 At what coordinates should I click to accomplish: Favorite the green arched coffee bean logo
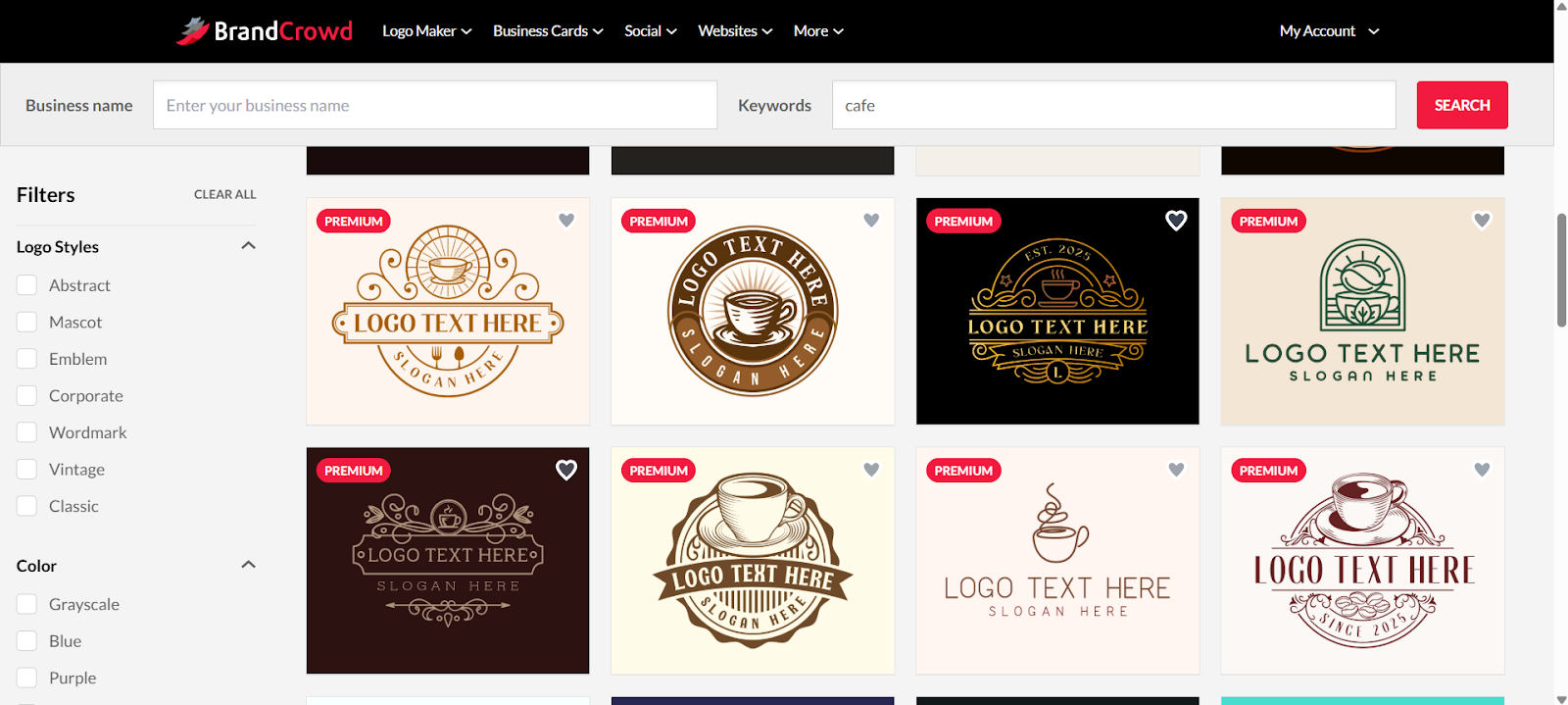[x=1482, y=221]
